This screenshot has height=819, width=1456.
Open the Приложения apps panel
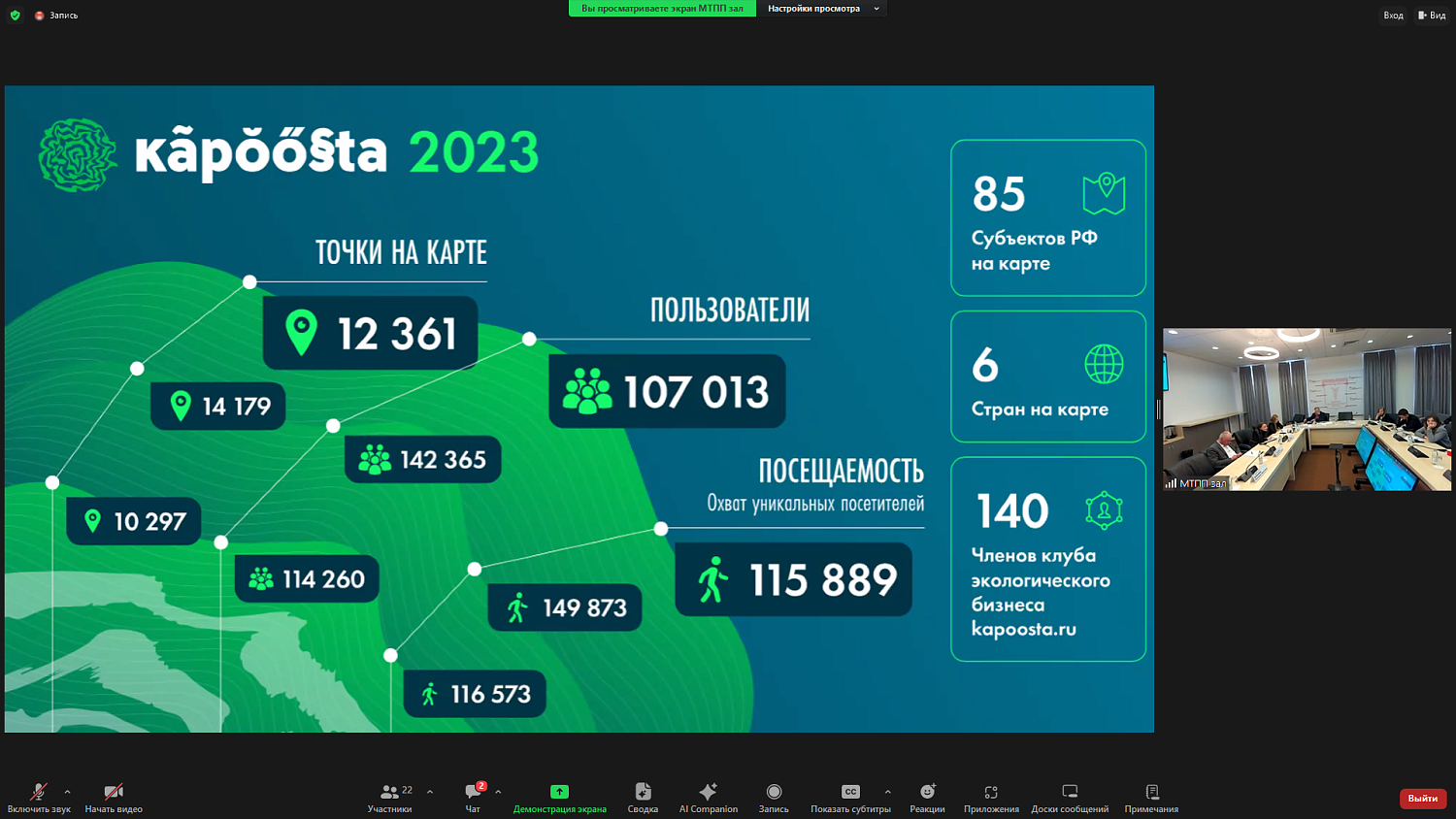991,797
